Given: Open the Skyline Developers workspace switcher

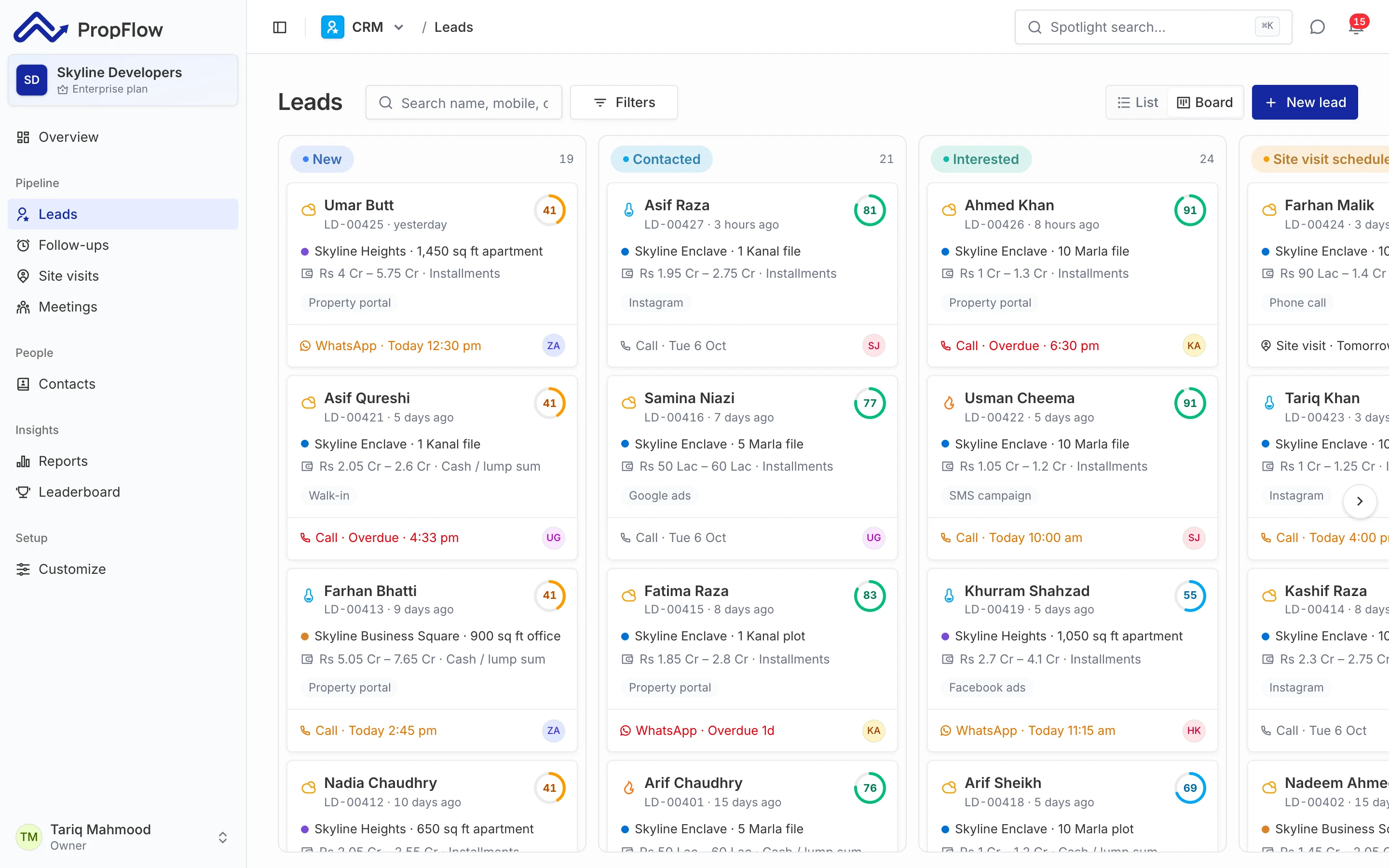Looking at the screenshot, I should pyautogui.click(x=123, y=80).
